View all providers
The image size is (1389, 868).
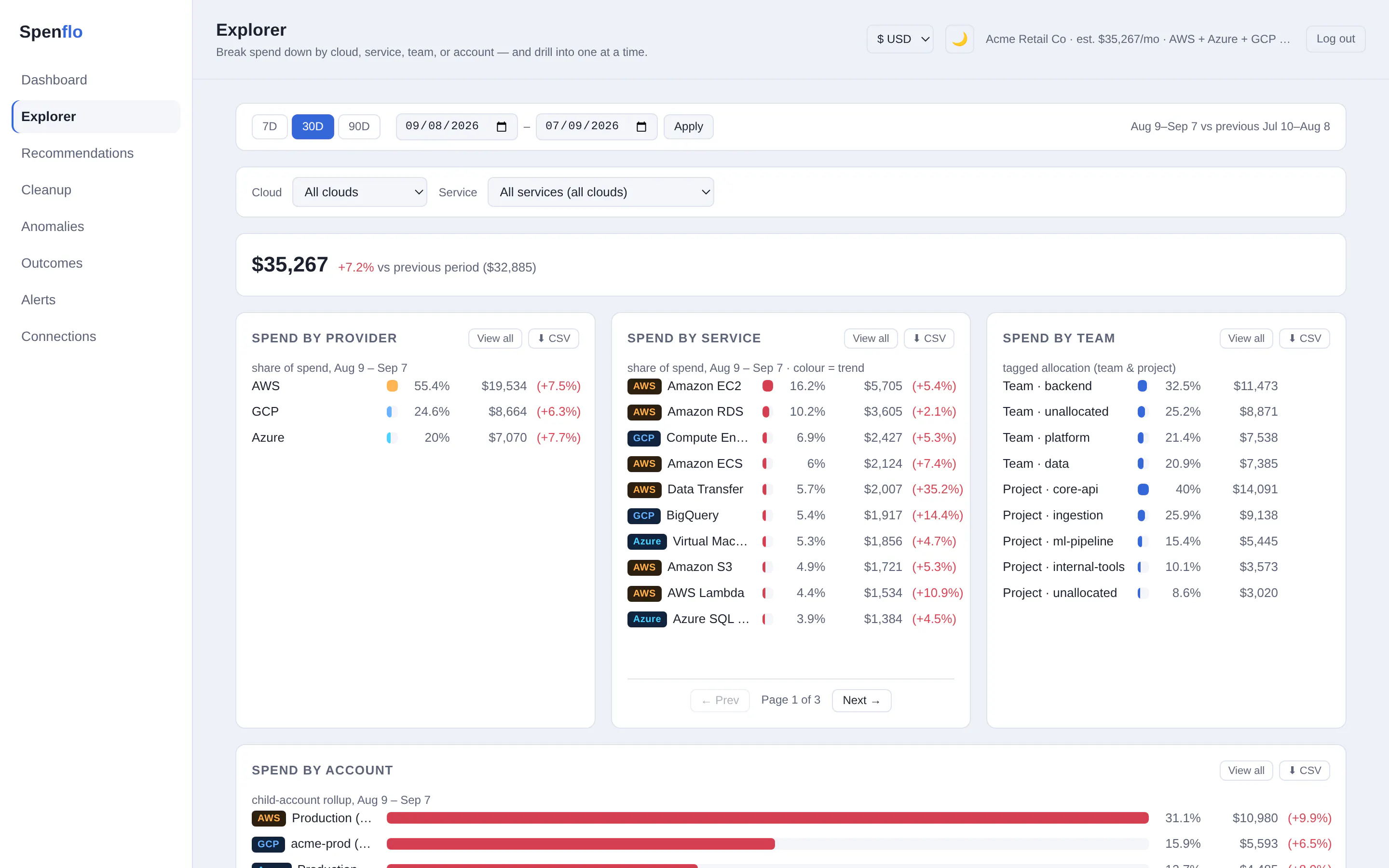pos(495,338)
